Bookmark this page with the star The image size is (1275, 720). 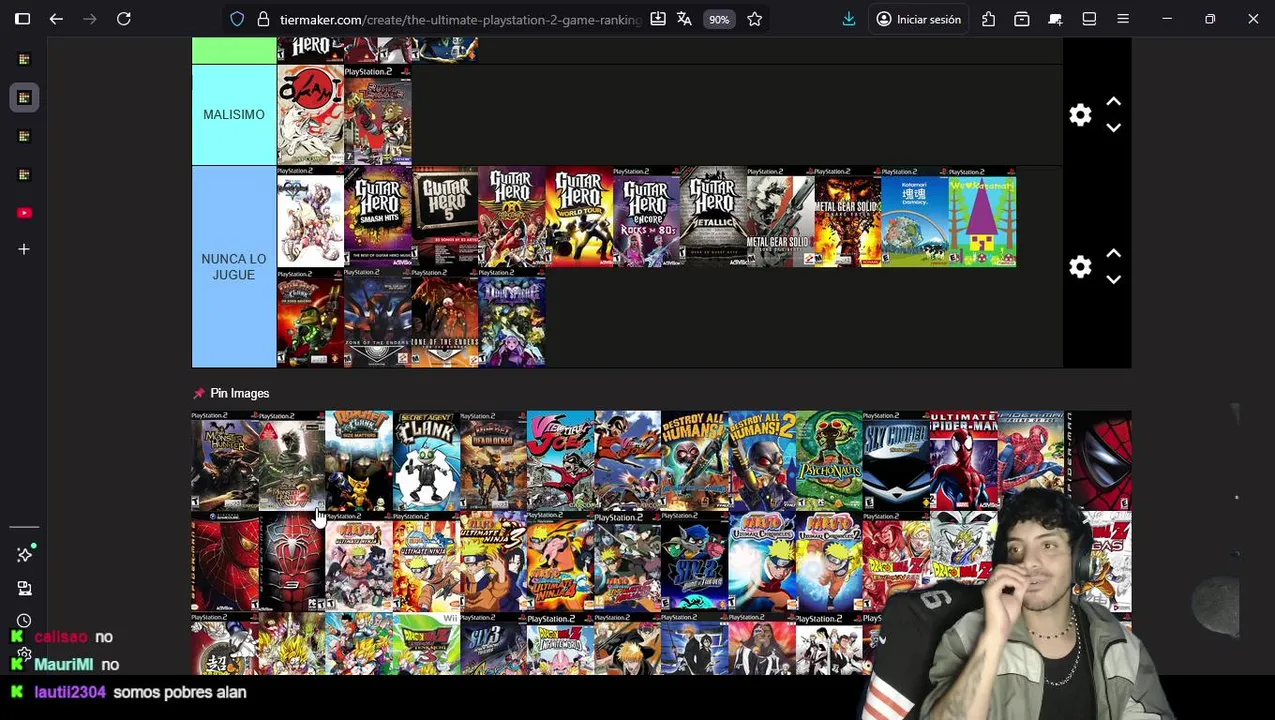tap(755, 19)
